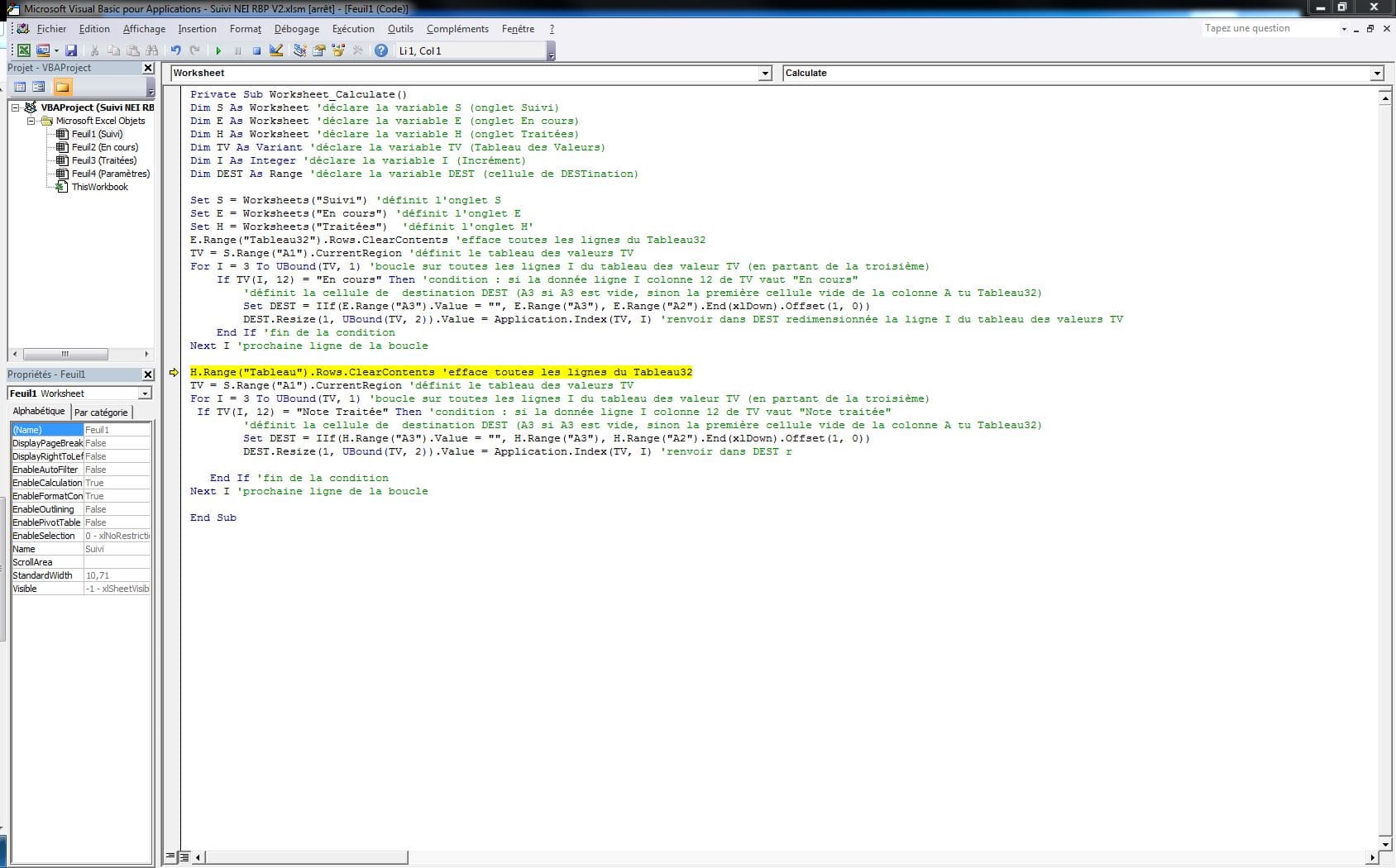The width and height of the screenshot is (1396, 868).
Task: Click the Undo arrow icon
Action: point(175,51)
